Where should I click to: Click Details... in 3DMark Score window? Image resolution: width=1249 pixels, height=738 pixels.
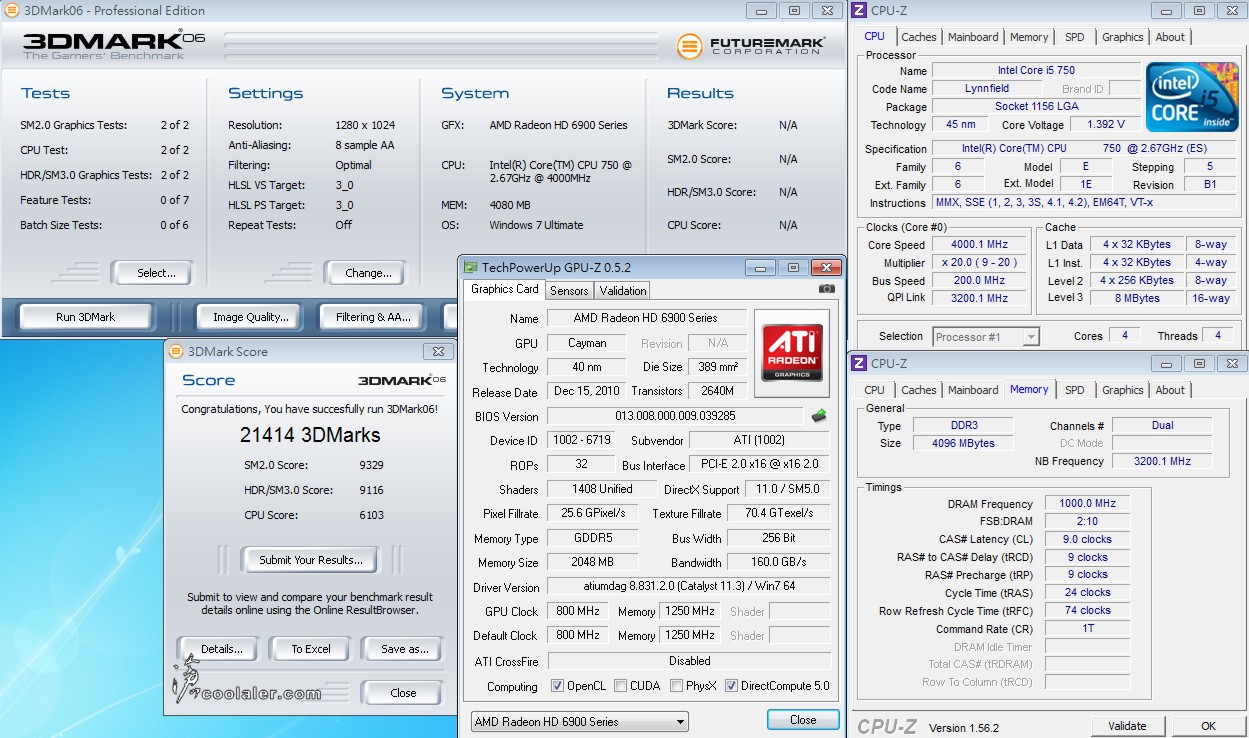click(221, 649)
